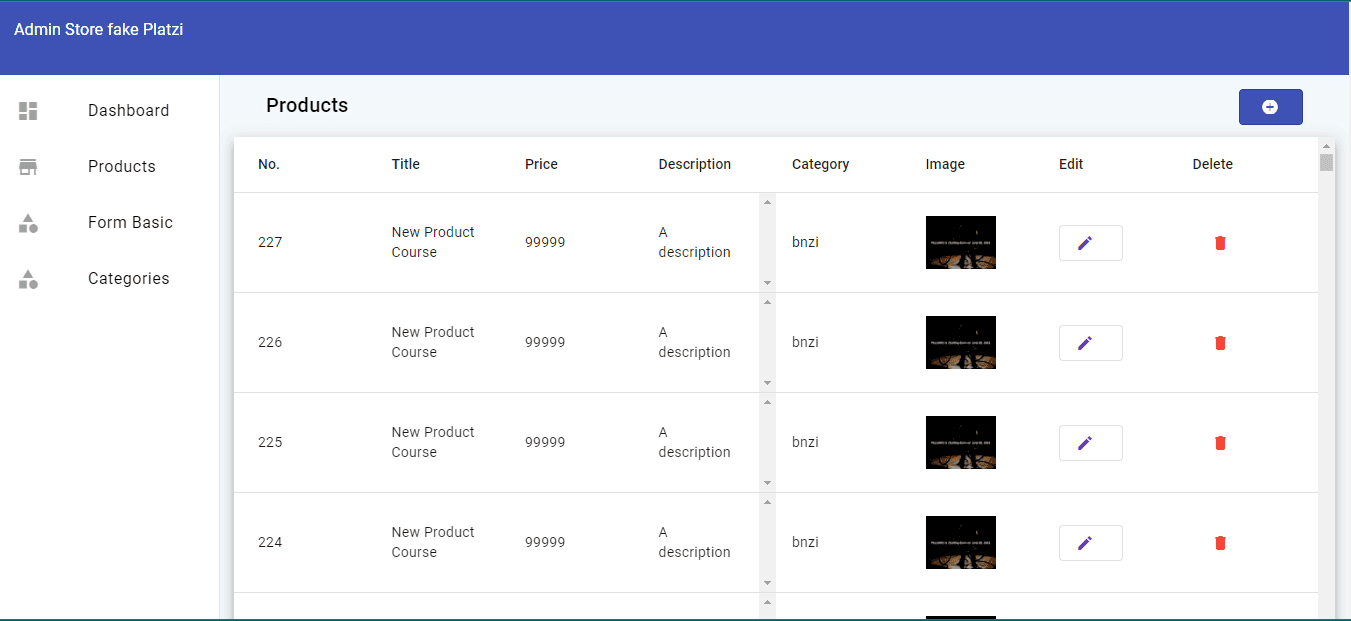Select the number 227 cell
This screenshot has height=621, width=1351.
[x=270, y=242]
